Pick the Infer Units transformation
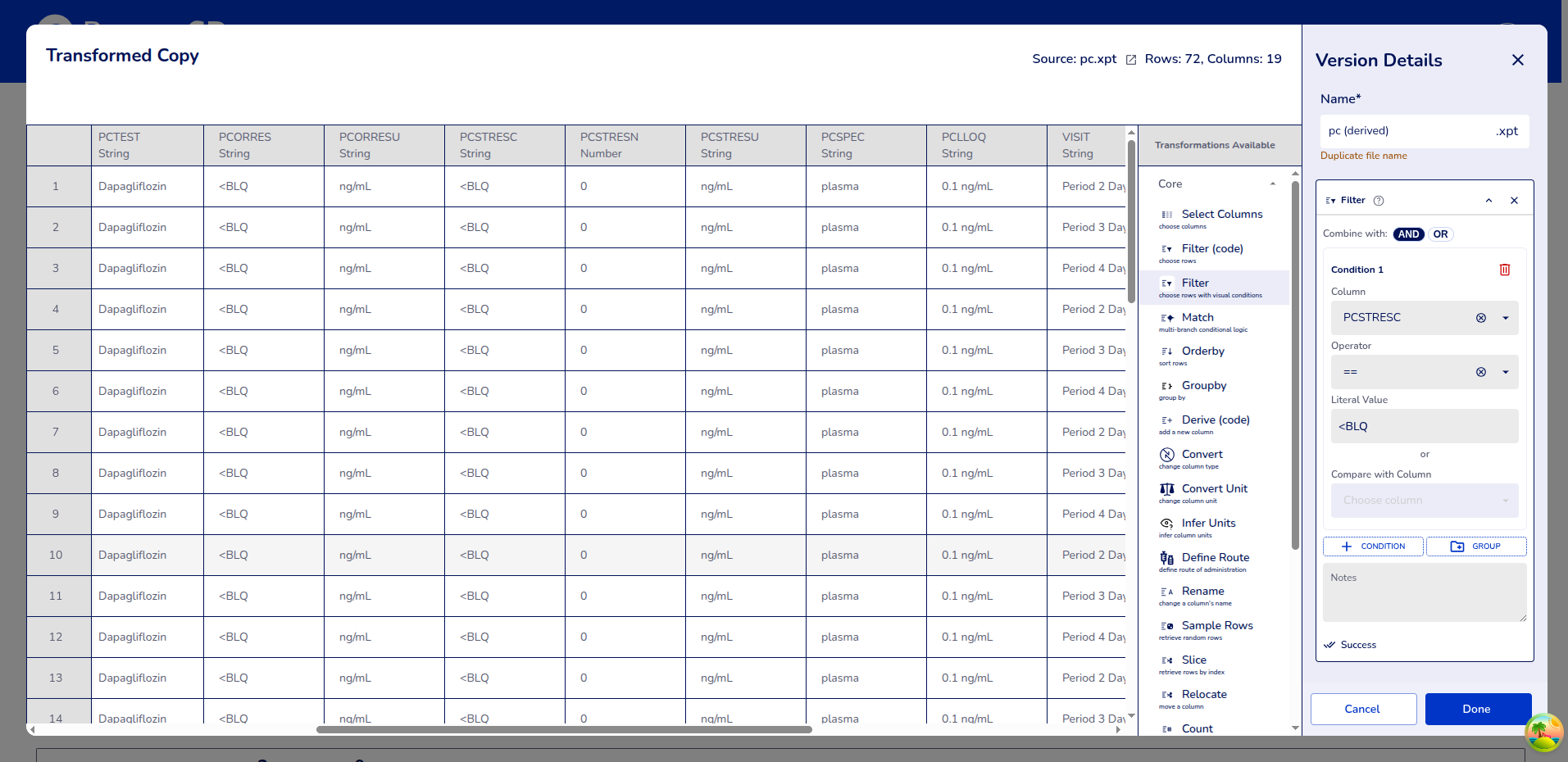 pos(1208,524)
